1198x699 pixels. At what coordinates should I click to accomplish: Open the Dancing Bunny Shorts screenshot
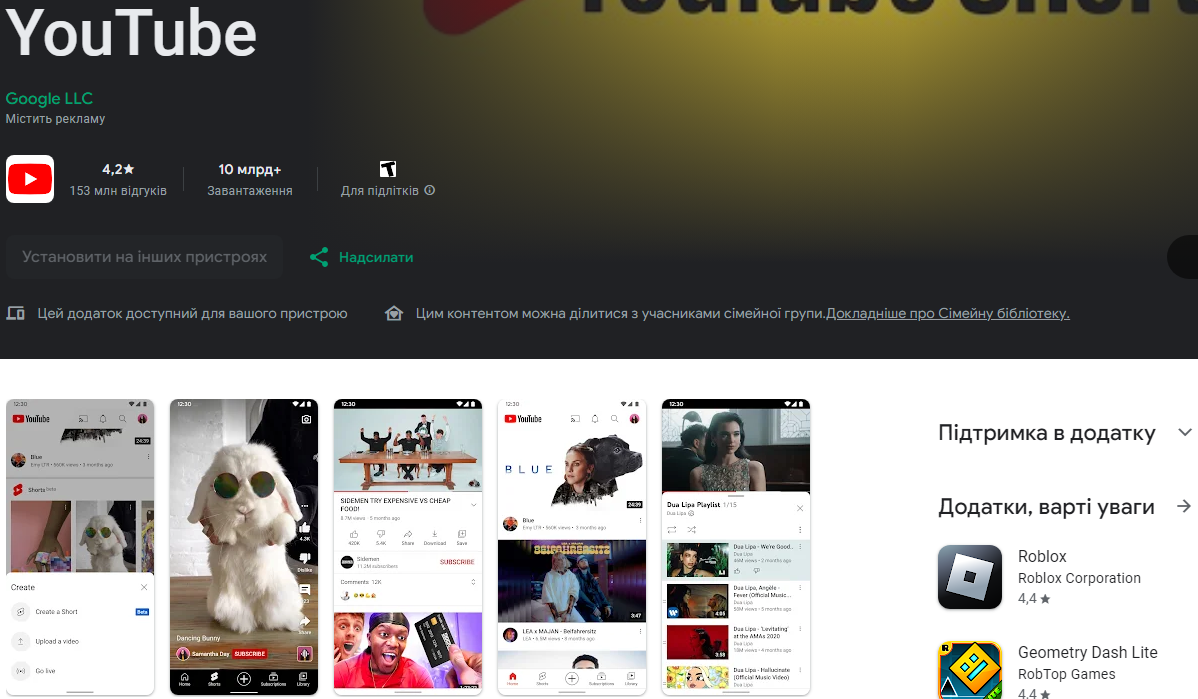(244, 546)
